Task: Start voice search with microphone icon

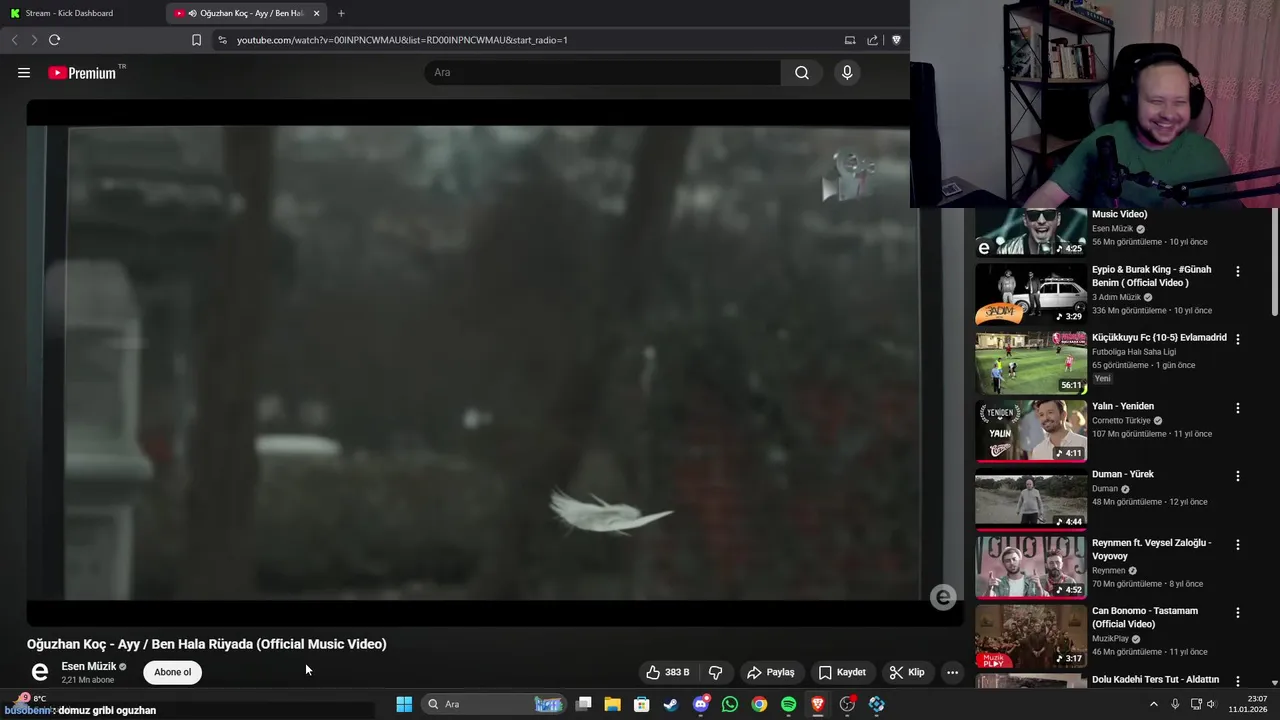Action: pyautogui.click(x=847, y=72)
